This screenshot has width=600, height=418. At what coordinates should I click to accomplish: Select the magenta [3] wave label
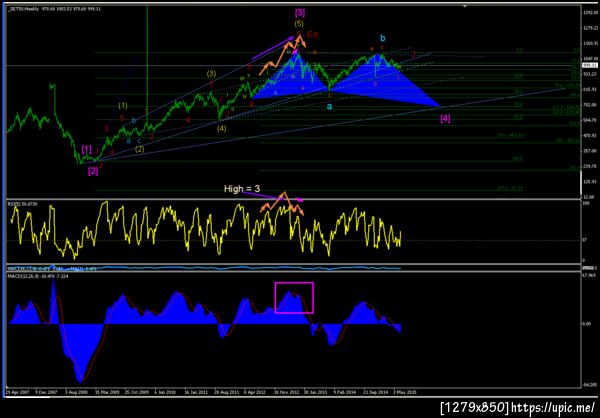point(300,13)
